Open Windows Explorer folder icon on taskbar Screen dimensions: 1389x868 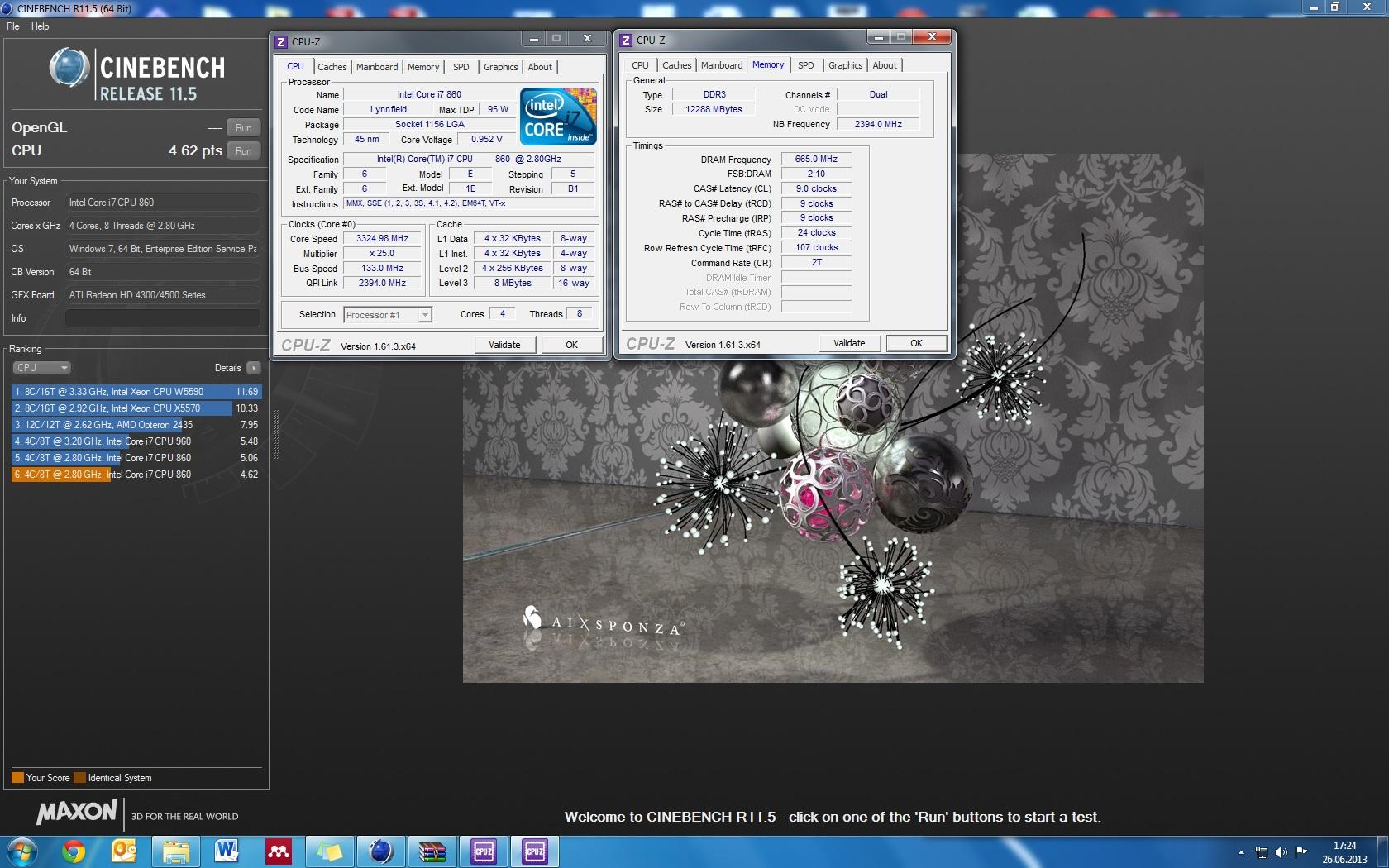click(175, 851)
